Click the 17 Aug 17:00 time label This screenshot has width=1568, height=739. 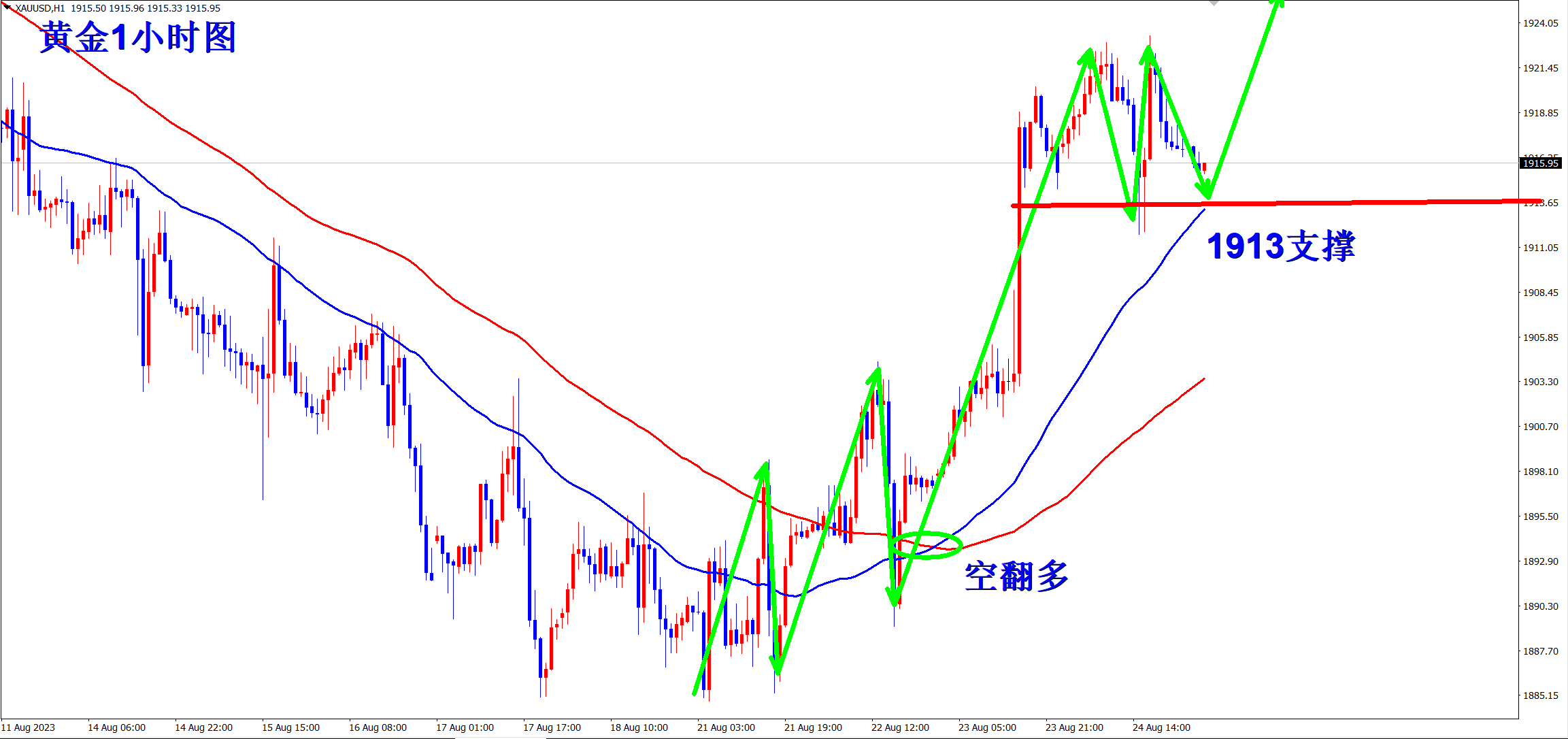552,727
